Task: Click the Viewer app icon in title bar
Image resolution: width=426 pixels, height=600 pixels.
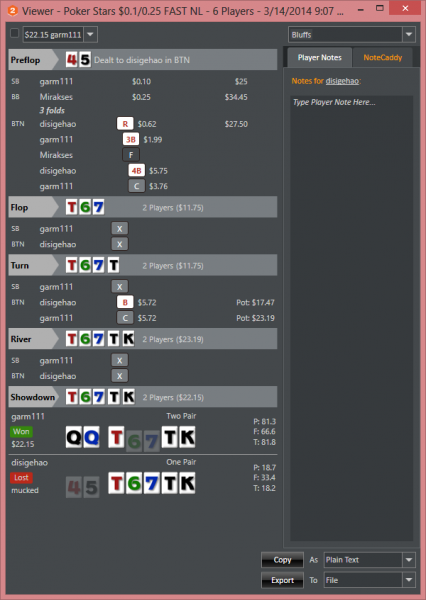Action: [12, 10]
